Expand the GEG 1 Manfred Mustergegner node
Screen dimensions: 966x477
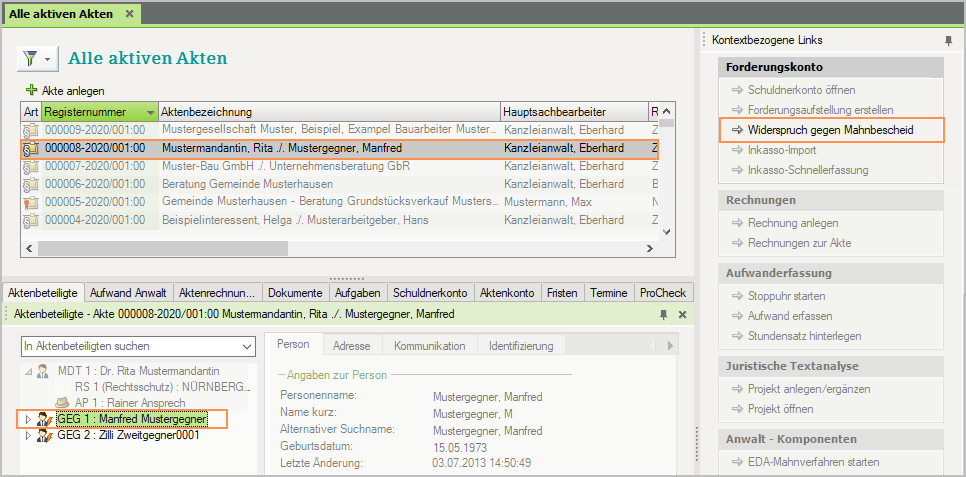(28, 419)
